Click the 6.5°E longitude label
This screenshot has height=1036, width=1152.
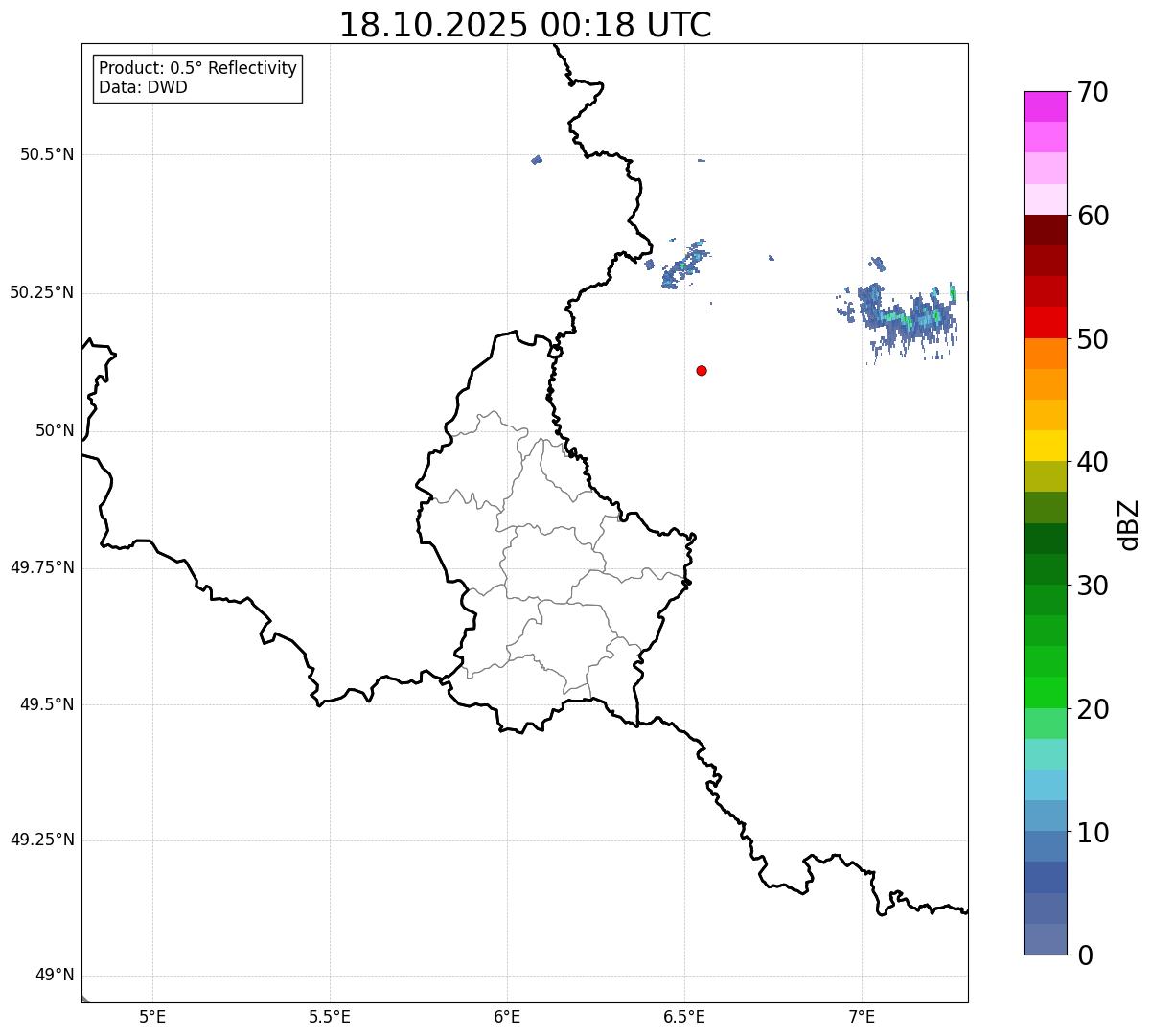pos(684,1016)
